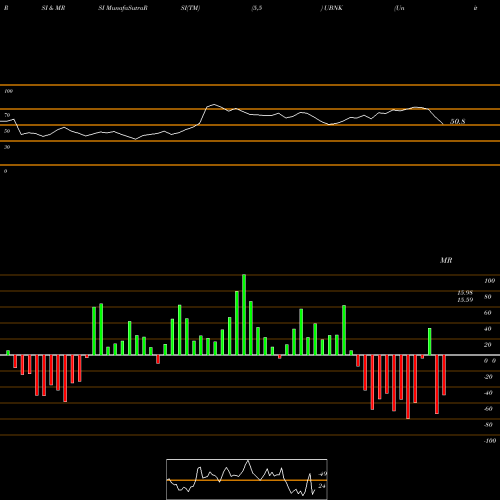Click the MR label above histogram

(446, 260)
